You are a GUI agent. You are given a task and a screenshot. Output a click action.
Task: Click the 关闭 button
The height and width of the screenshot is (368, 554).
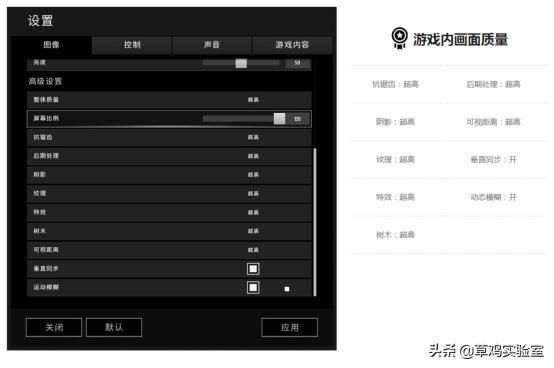pos(54,327)
